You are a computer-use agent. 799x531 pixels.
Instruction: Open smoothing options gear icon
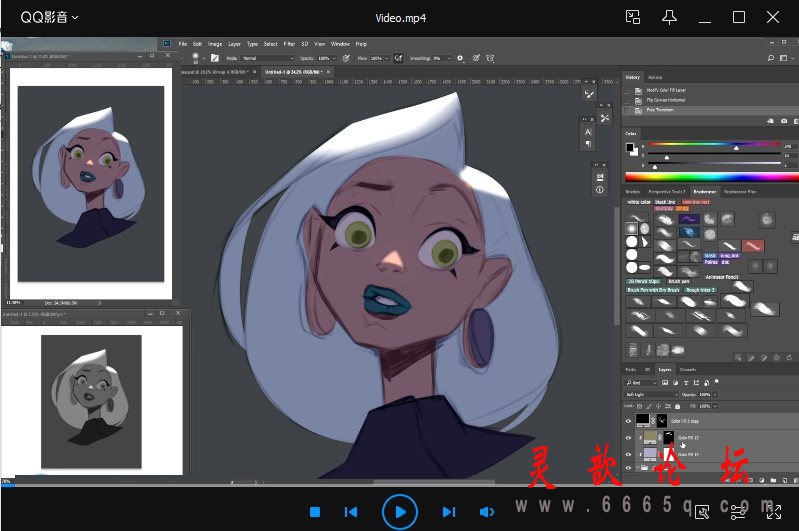tap(460, 58)
